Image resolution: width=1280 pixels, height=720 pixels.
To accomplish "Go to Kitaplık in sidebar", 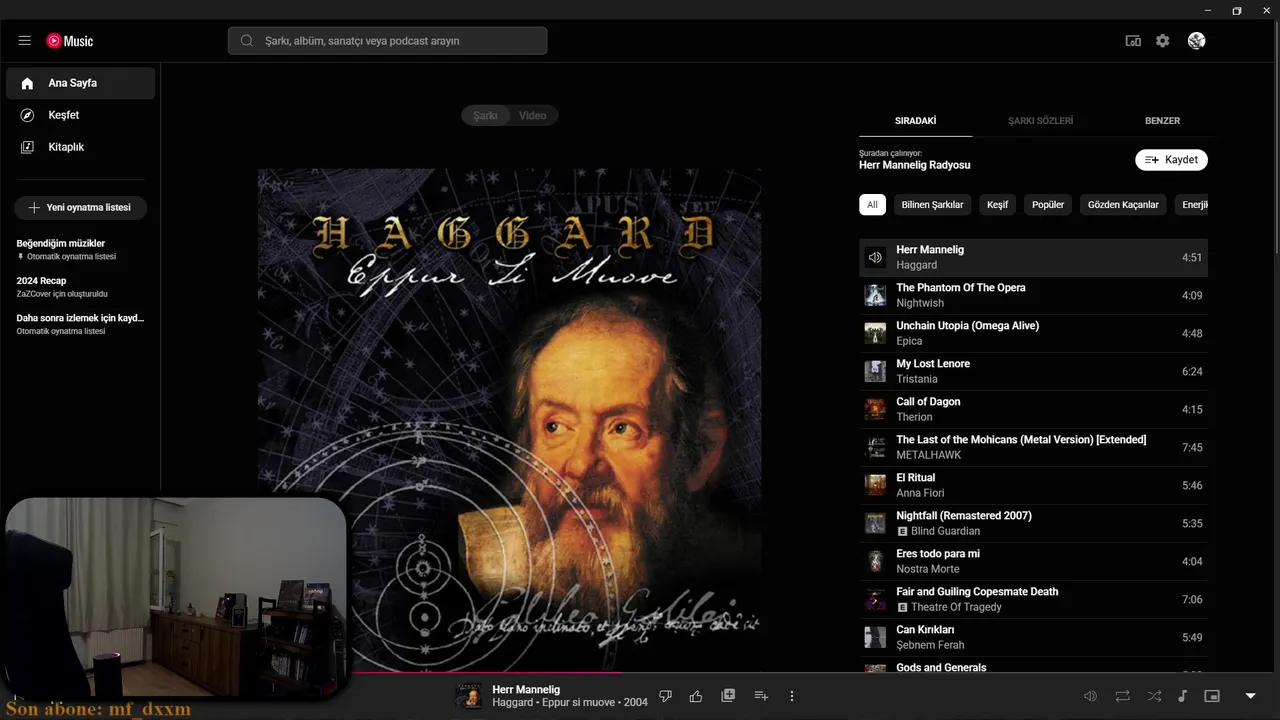I will (x=80, y=147).
